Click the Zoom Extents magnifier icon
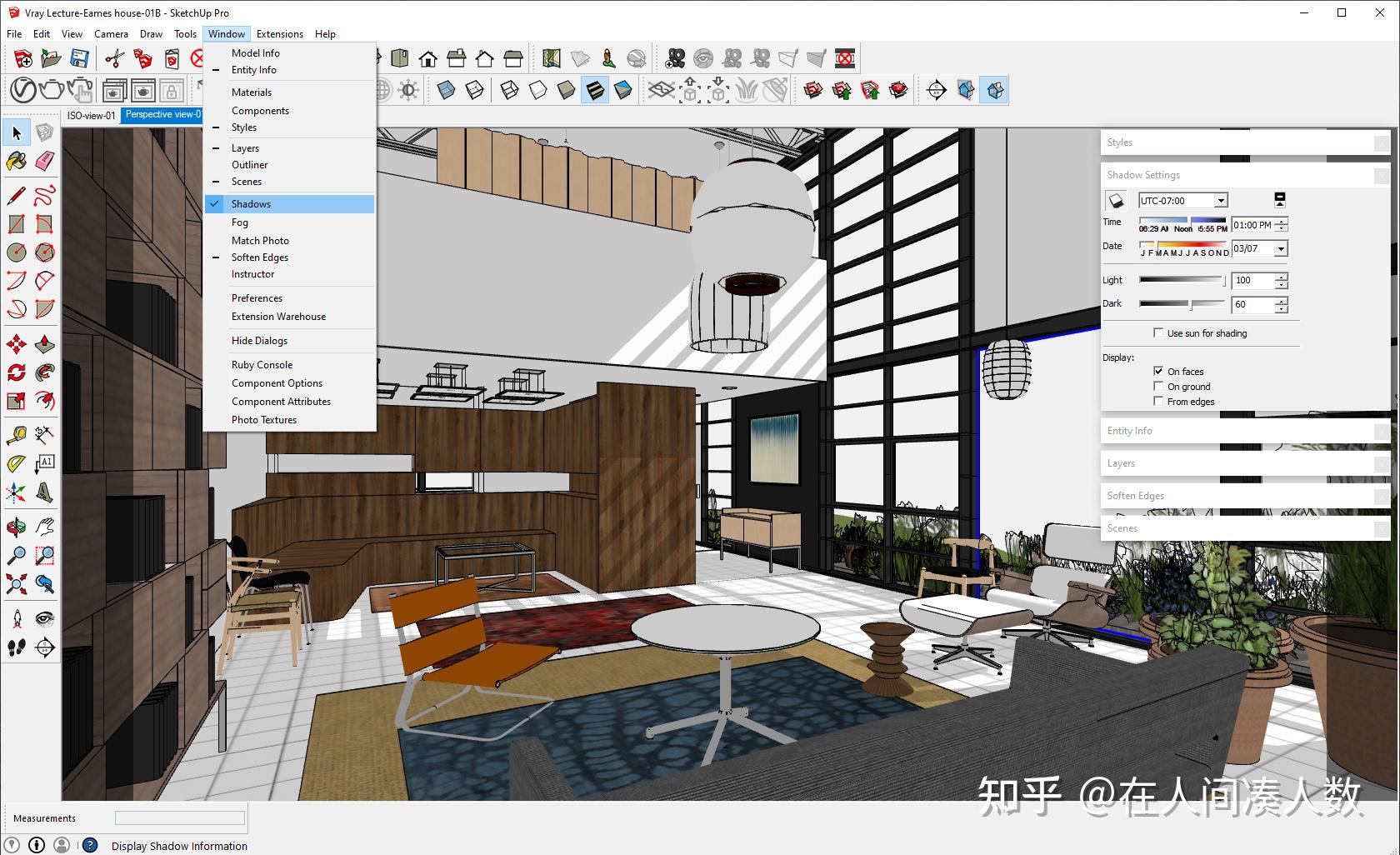 (17, 585)
